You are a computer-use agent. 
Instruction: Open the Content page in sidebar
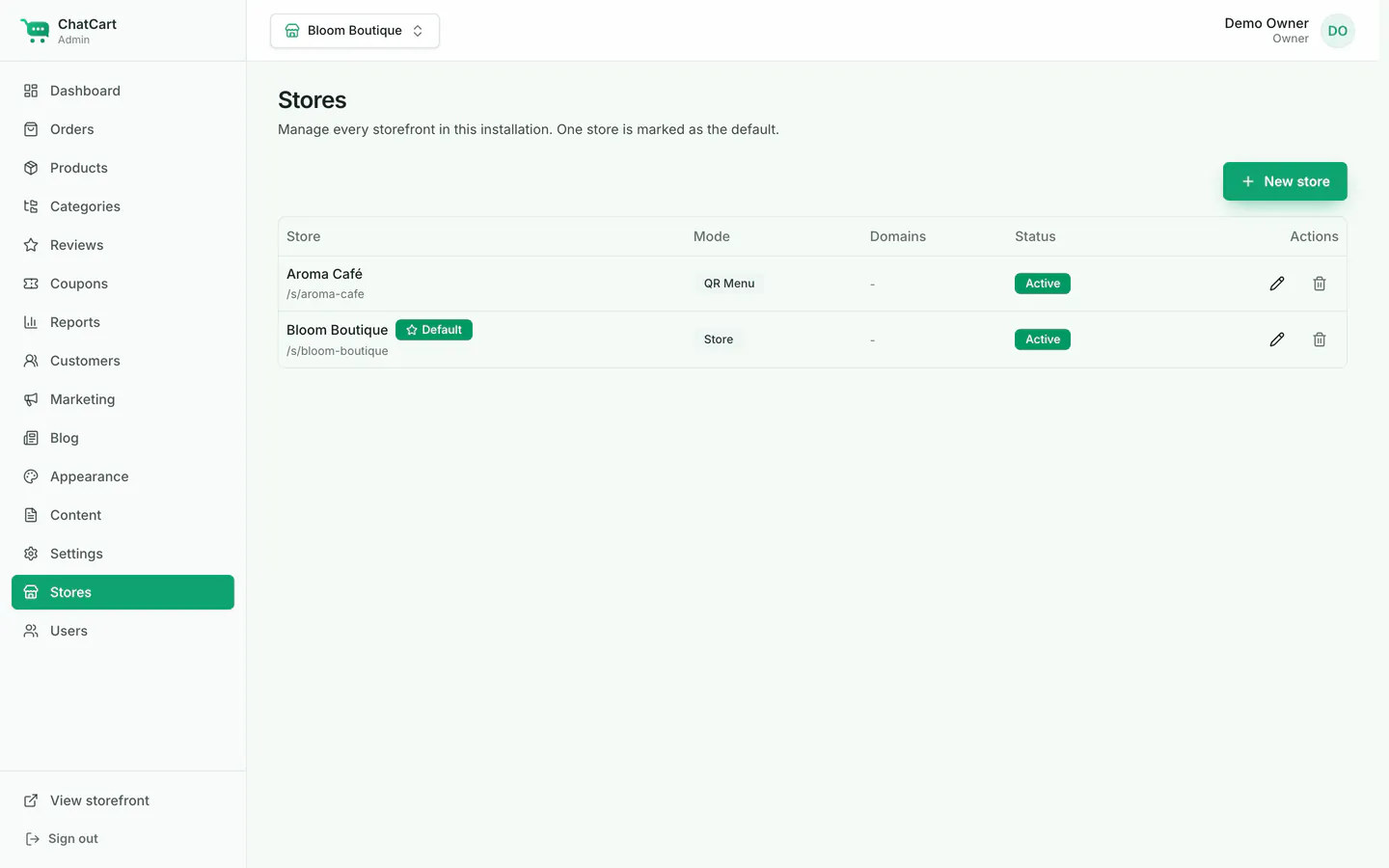tap(123, 515)
